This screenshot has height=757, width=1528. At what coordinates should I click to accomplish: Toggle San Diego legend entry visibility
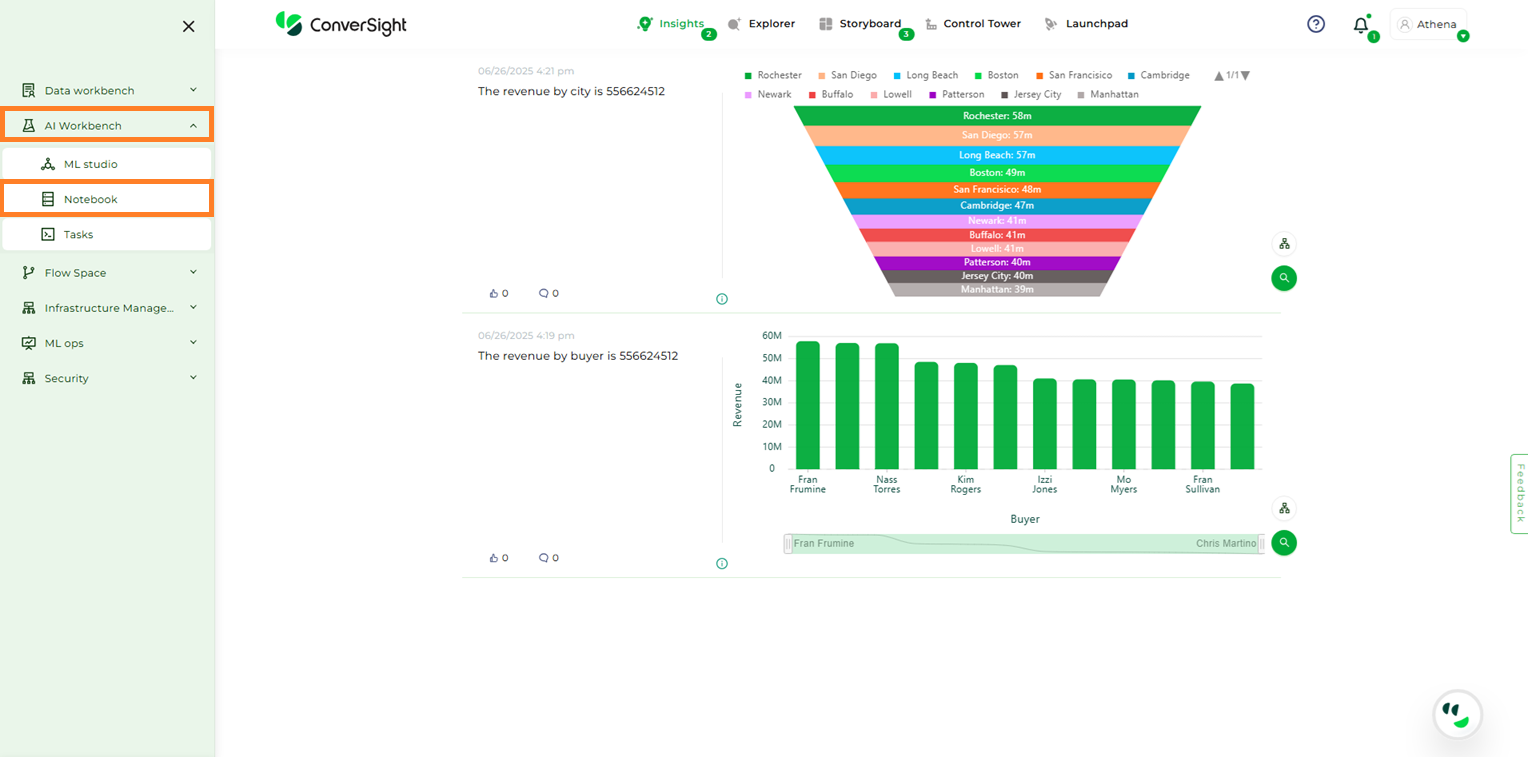coord(847,76)
